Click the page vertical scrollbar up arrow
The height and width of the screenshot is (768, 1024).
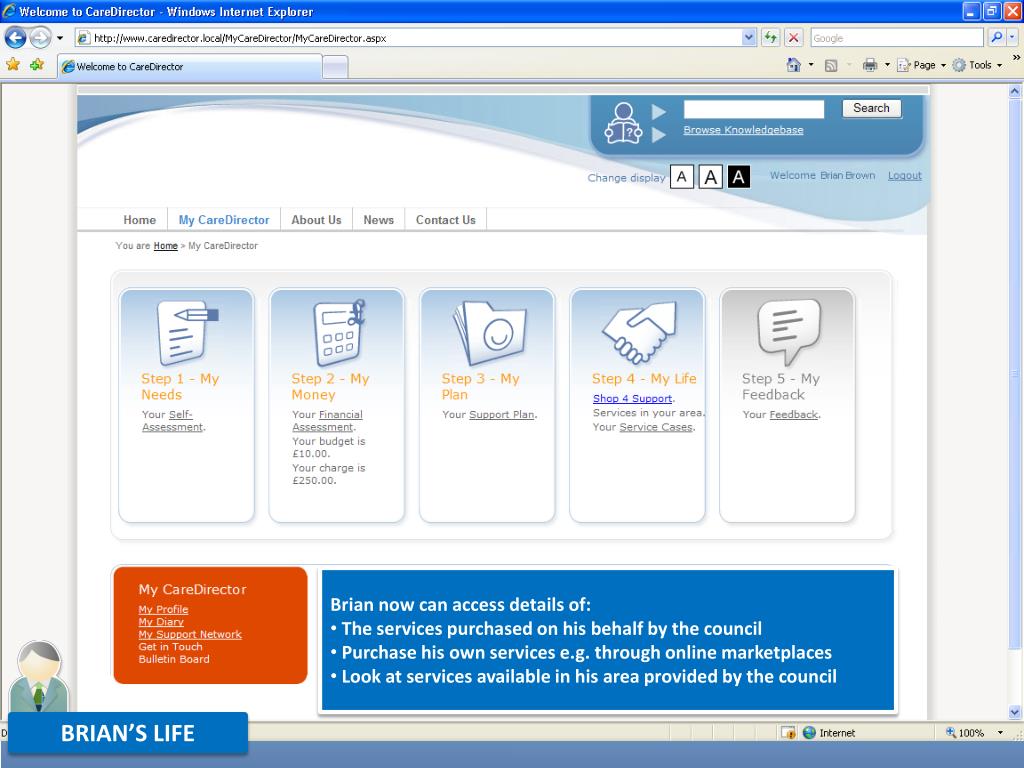(1014, 91)
